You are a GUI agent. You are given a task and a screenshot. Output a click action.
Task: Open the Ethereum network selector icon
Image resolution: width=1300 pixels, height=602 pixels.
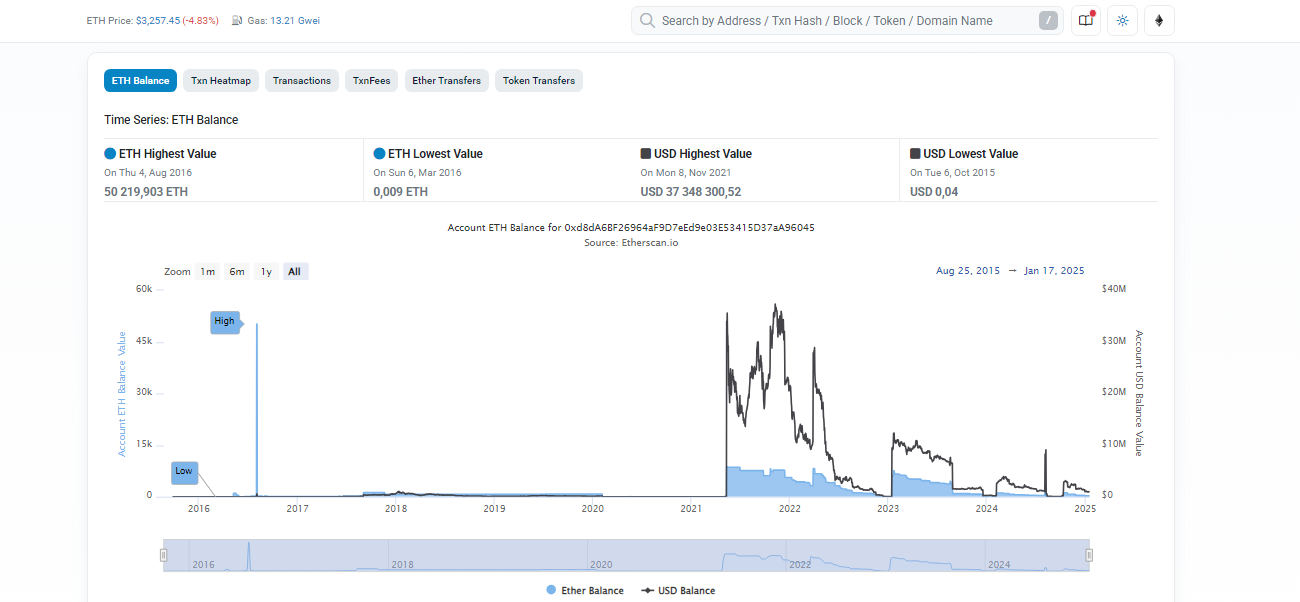pos(1160,21)
